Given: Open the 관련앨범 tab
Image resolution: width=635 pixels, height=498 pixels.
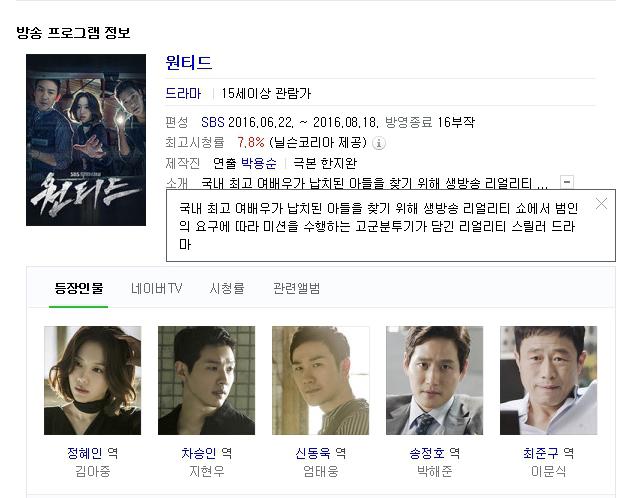Looking at the screenshot, I should pos(296,288).
